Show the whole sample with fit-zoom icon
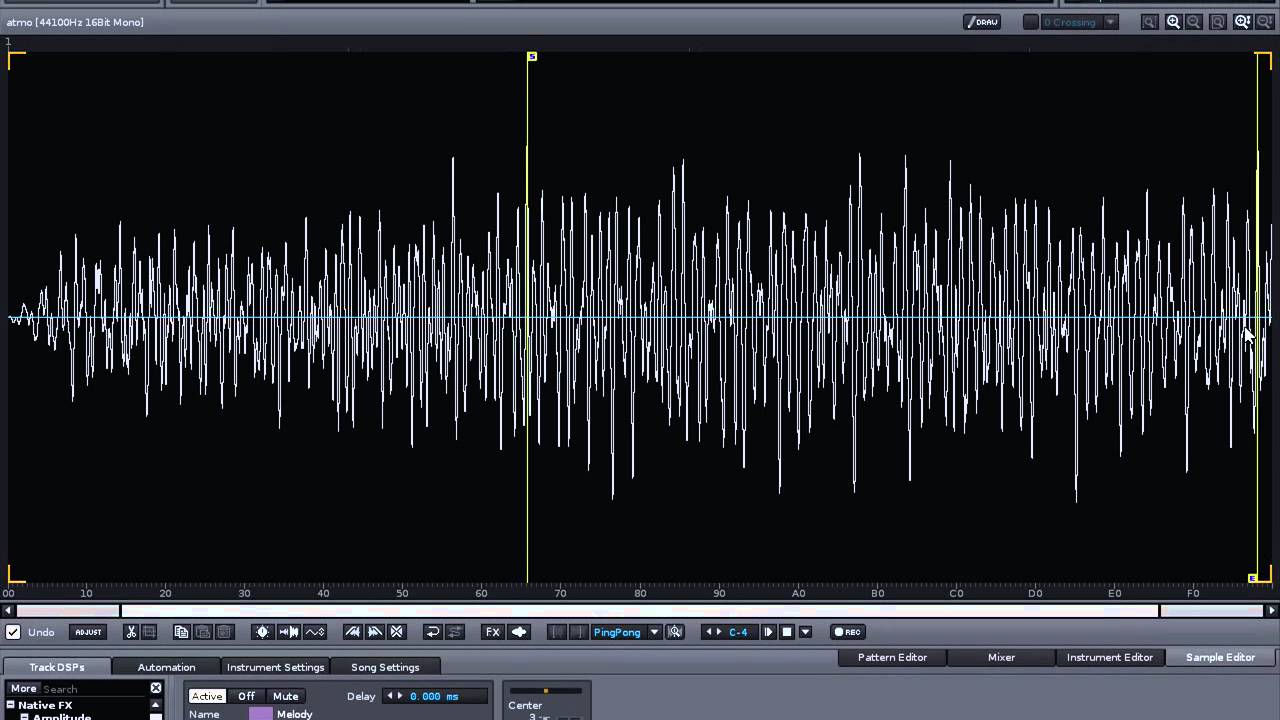 pyautogui.click(x=1218, y=22)
